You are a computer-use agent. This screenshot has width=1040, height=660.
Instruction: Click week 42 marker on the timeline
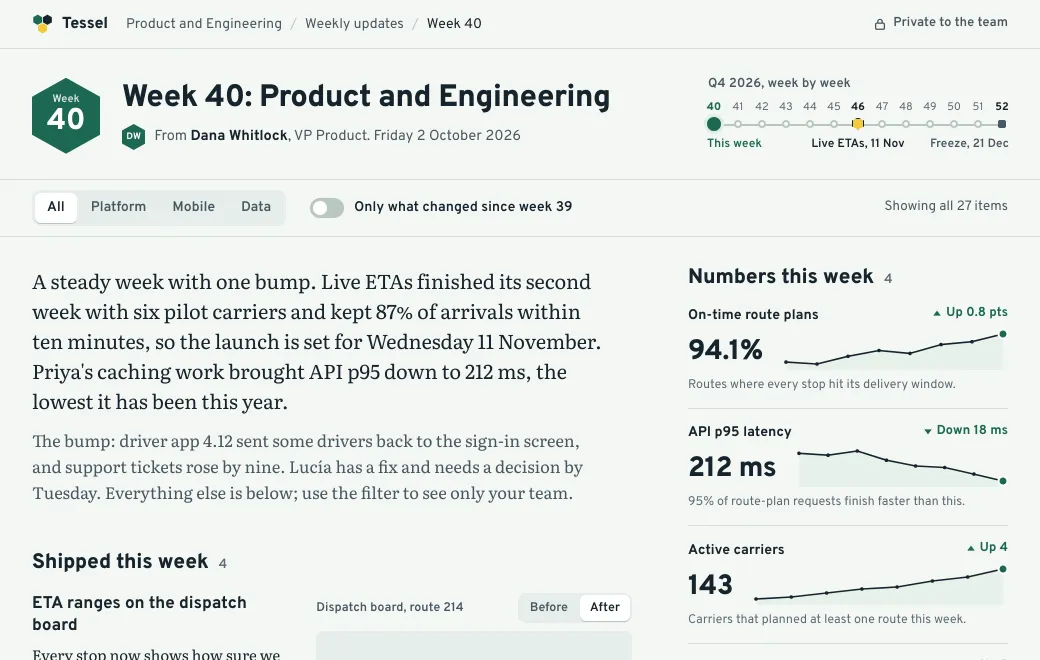click(761, 124)
